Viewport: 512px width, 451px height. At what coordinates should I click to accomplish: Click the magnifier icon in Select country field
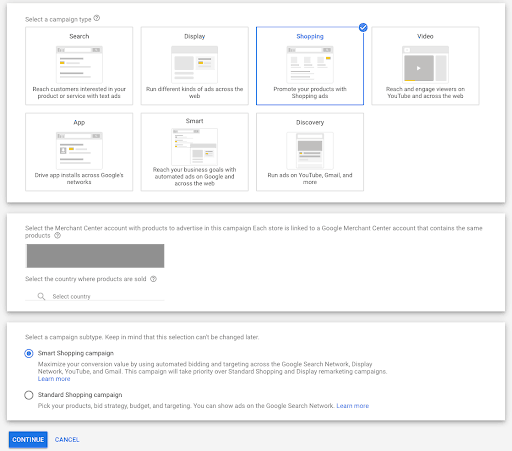coord(41,296)
